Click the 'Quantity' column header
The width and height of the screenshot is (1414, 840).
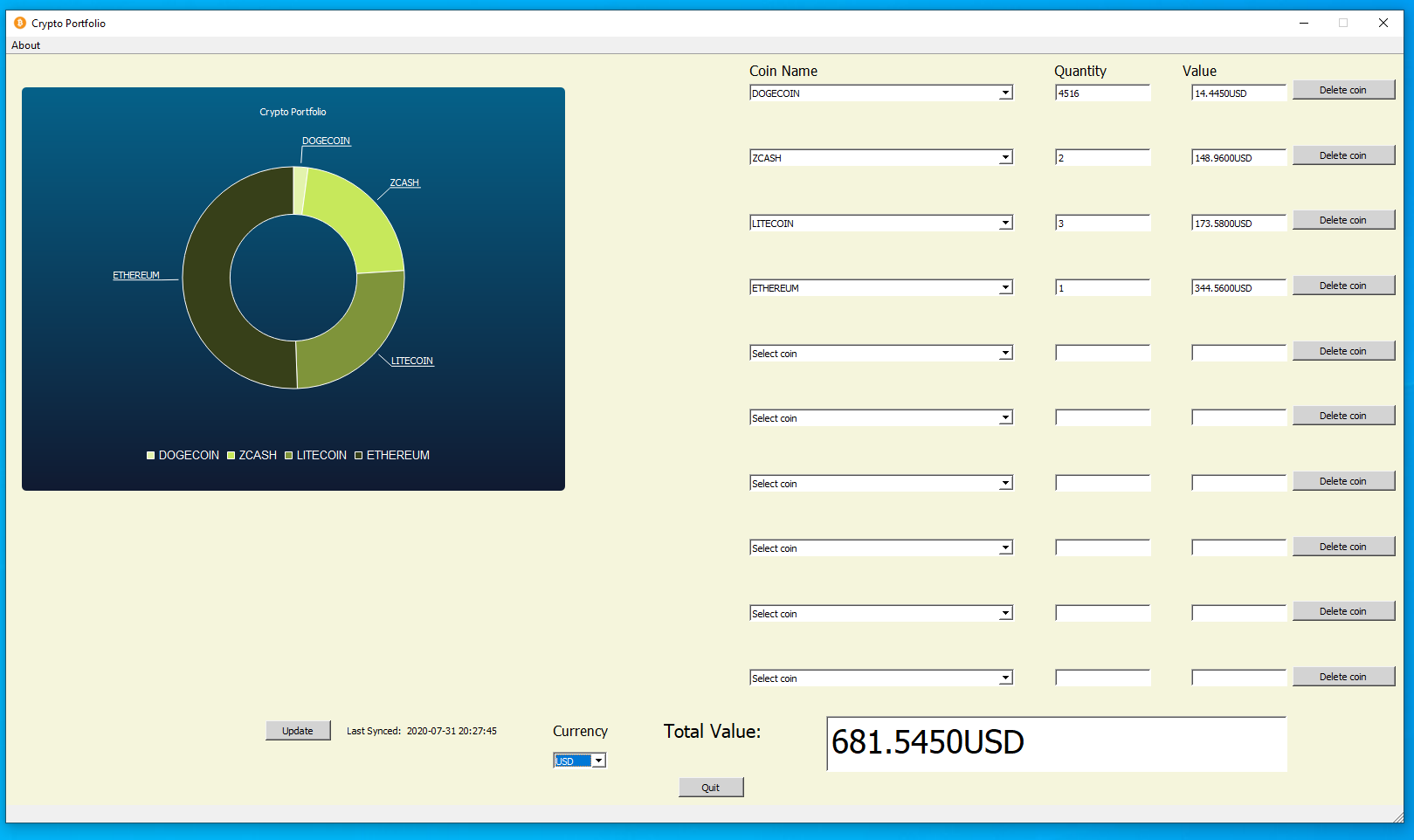click(1080, 71)
